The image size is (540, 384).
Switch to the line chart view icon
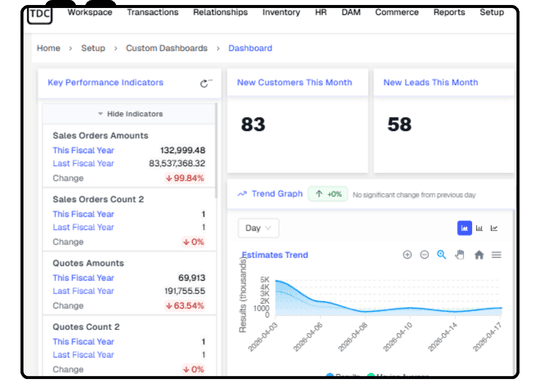(494, 228)
